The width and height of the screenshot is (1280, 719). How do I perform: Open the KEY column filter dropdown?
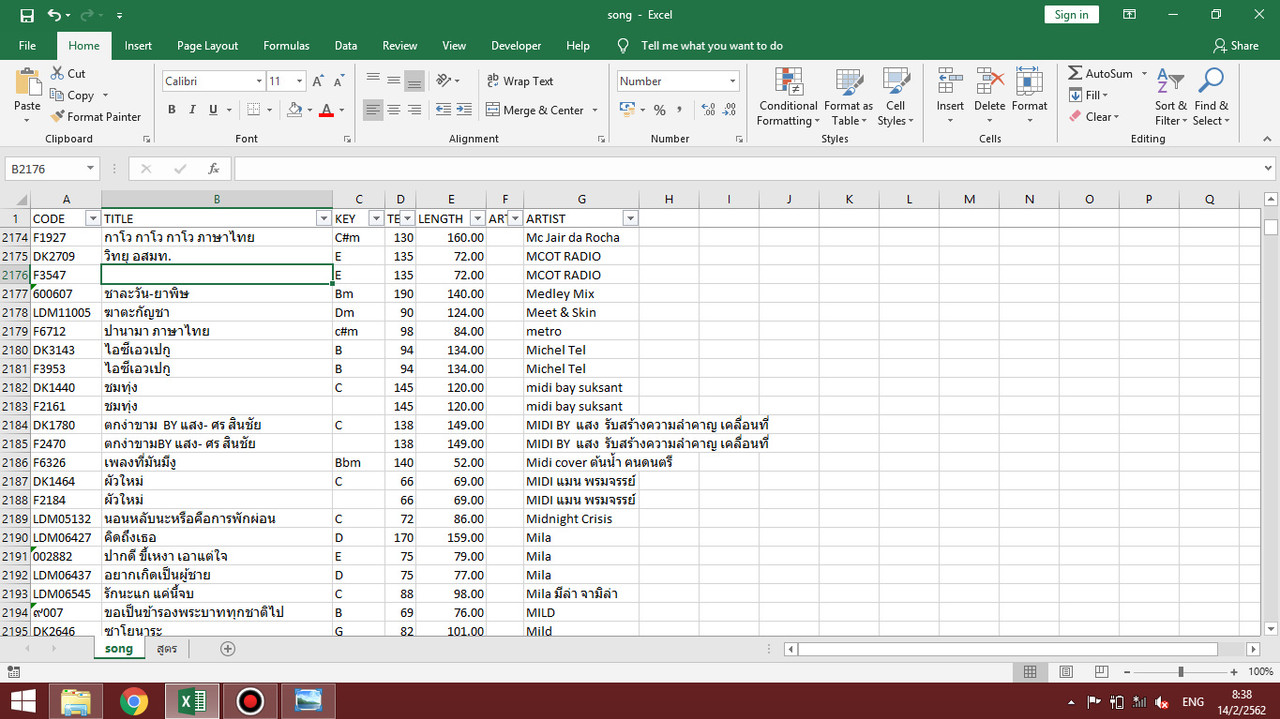coord(376,218)
